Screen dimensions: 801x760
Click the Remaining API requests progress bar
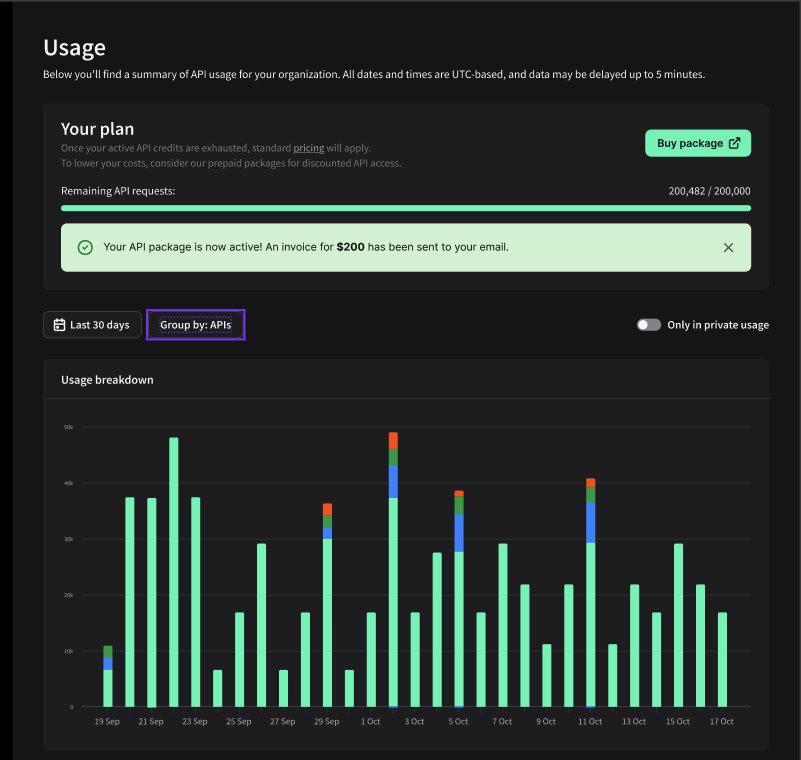click(405, 208)
